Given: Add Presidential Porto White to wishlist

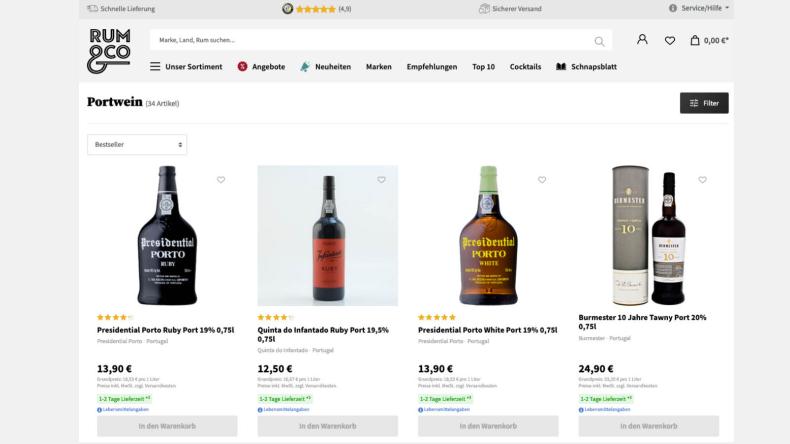Looking at the screenshot, I should click(x=542, y=180).
